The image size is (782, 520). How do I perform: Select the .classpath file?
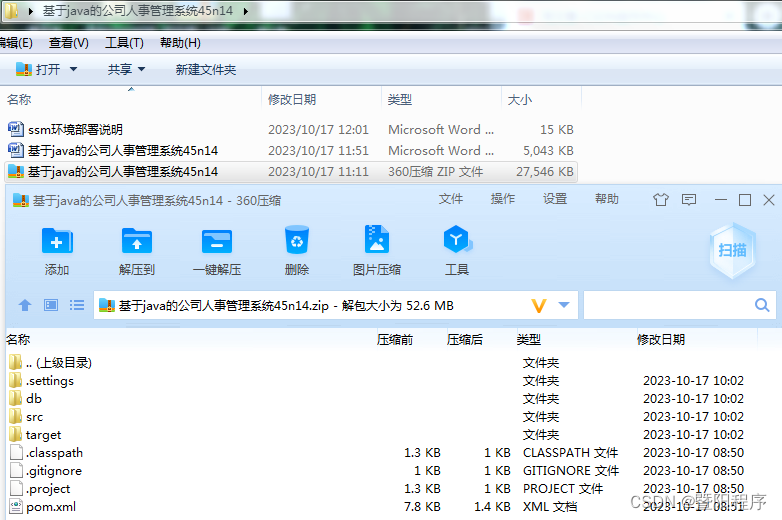54,453
